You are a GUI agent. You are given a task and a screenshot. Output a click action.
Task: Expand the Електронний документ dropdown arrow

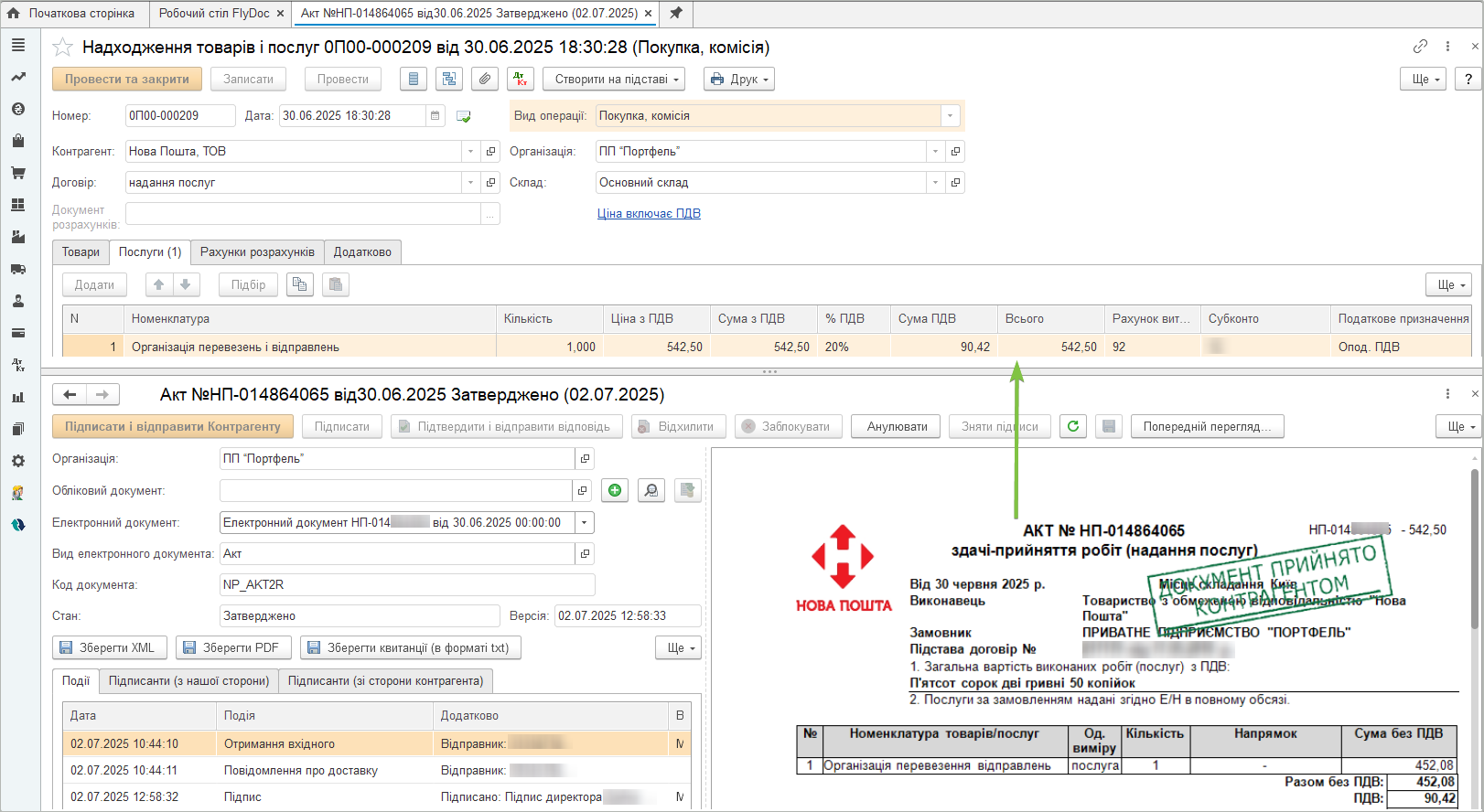click(585, 523)
